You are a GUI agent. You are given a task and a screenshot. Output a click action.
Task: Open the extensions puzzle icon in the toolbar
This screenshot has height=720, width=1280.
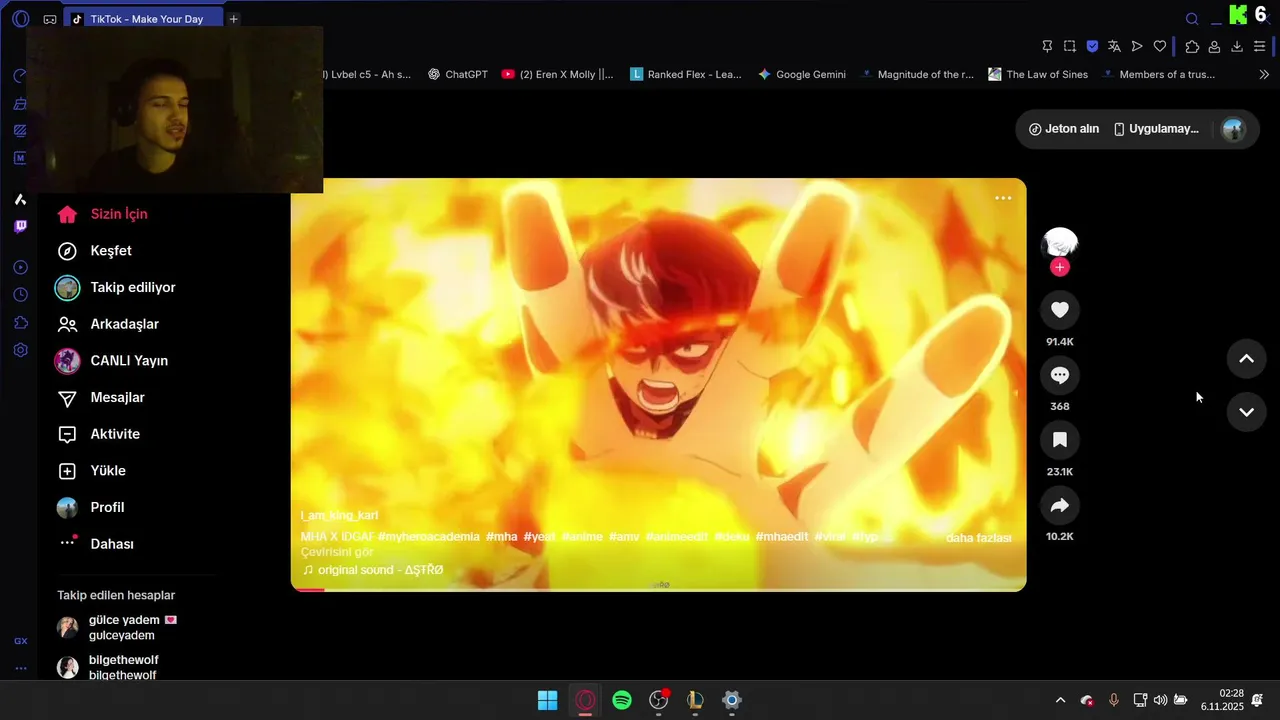click(x=1192, y=46)
